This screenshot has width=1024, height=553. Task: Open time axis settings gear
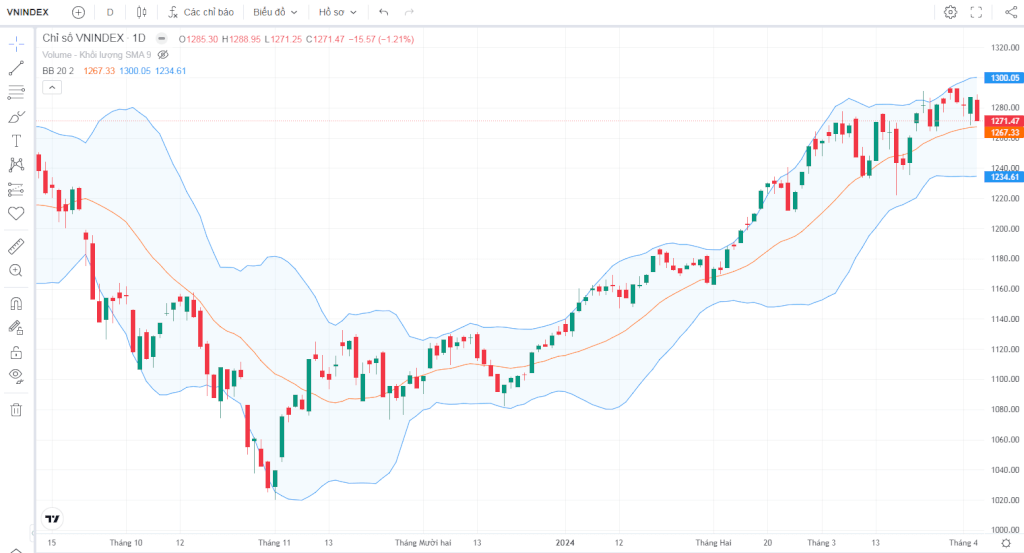tap(1006, 543)
